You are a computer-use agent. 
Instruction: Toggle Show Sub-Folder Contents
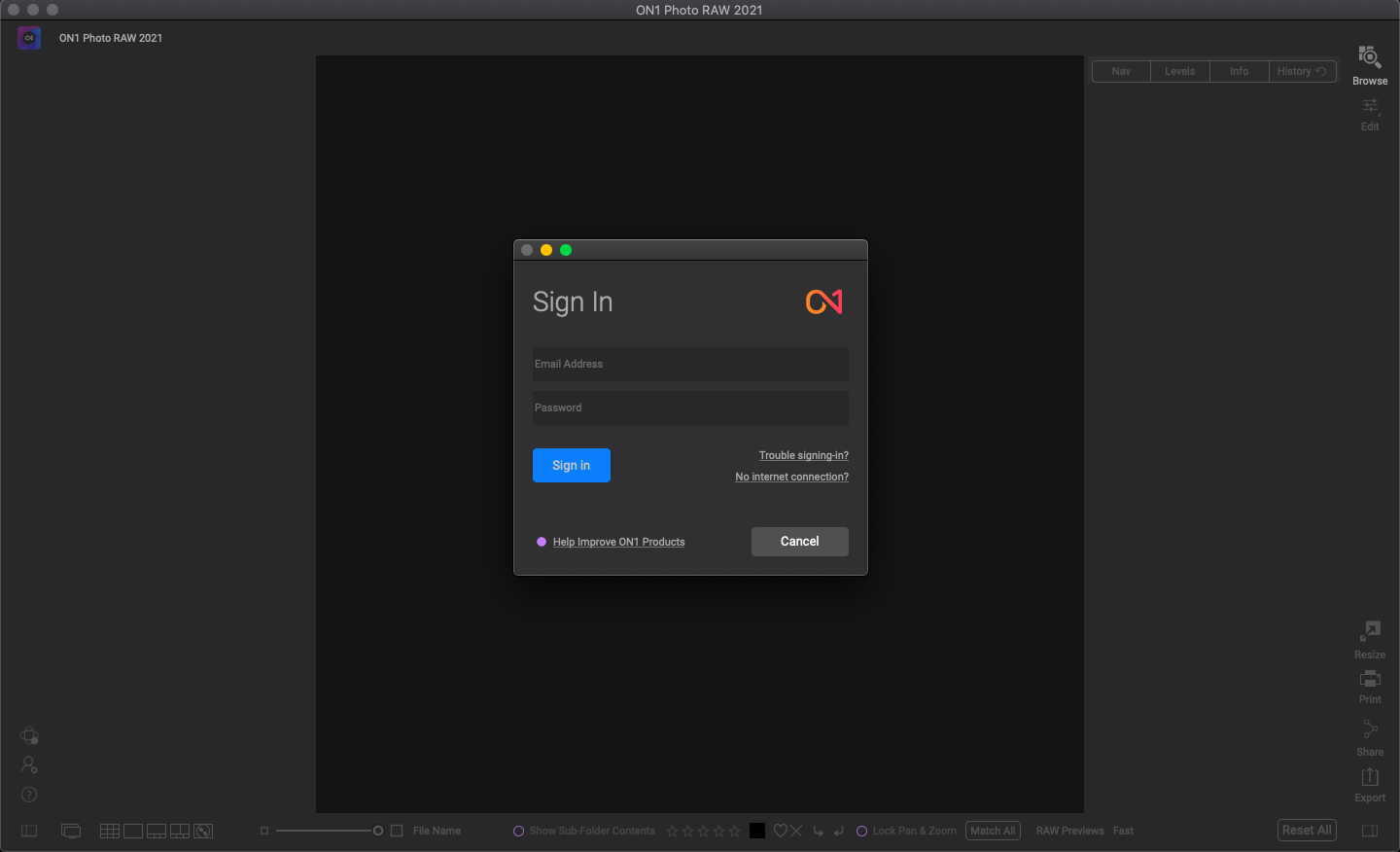(519, 831)
